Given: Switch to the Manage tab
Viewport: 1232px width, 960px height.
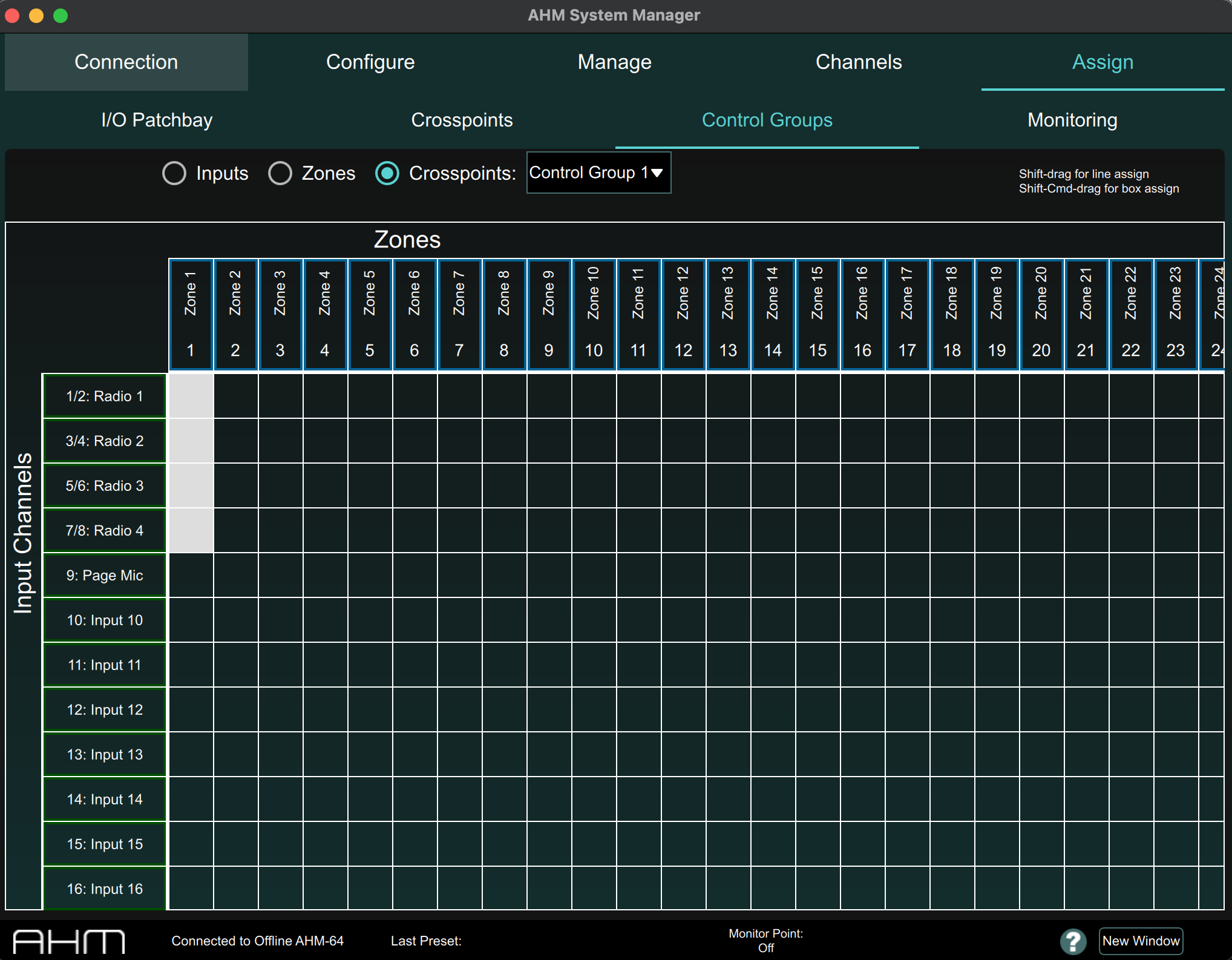Looking at the screenshot, I should pyautogui.click(x=615, y=62).
